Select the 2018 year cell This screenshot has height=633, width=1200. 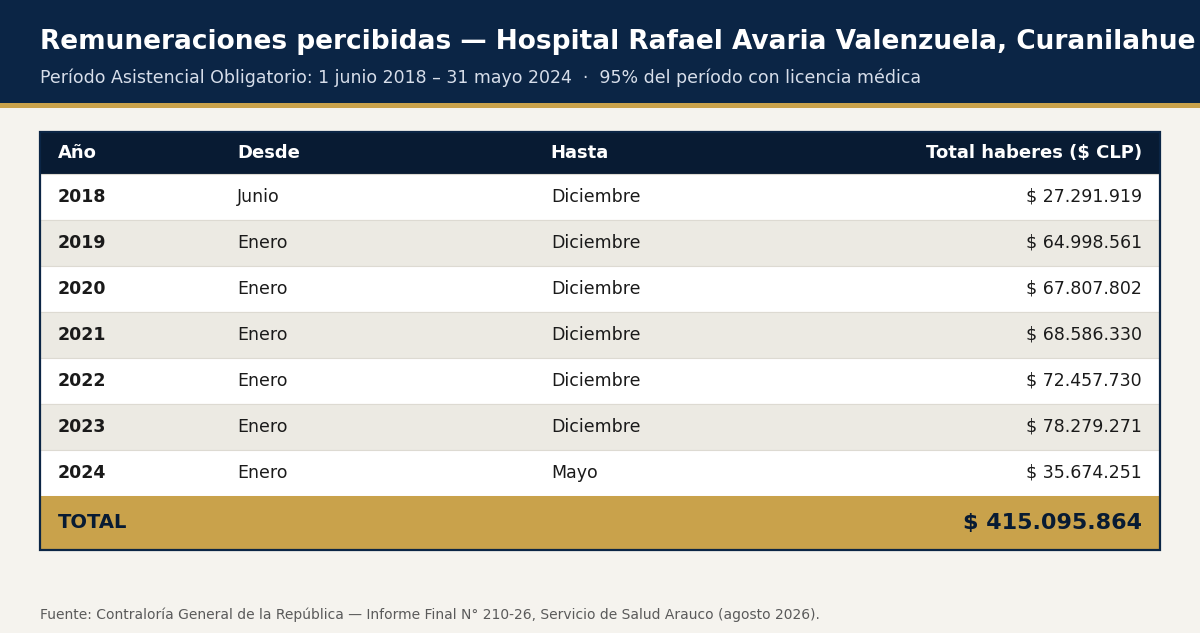[81, 197]
